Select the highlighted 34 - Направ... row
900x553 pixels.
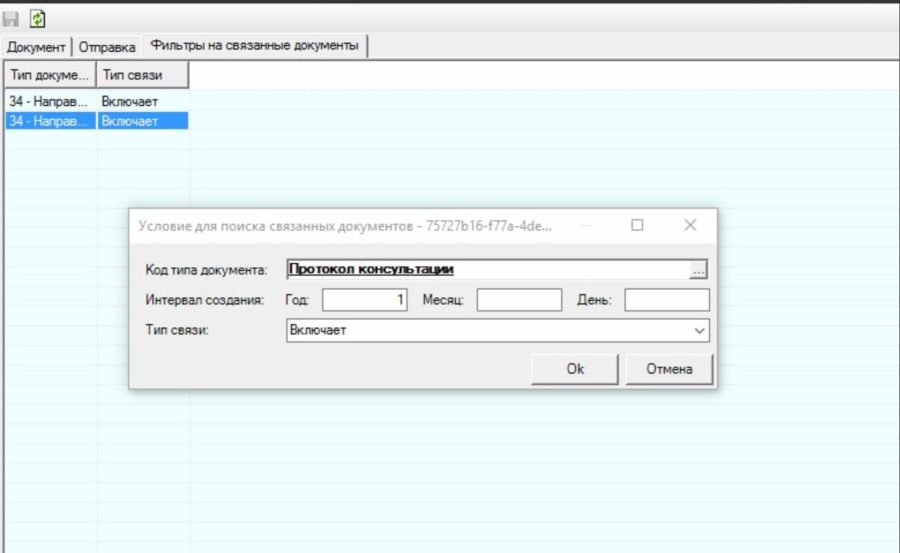50,121
